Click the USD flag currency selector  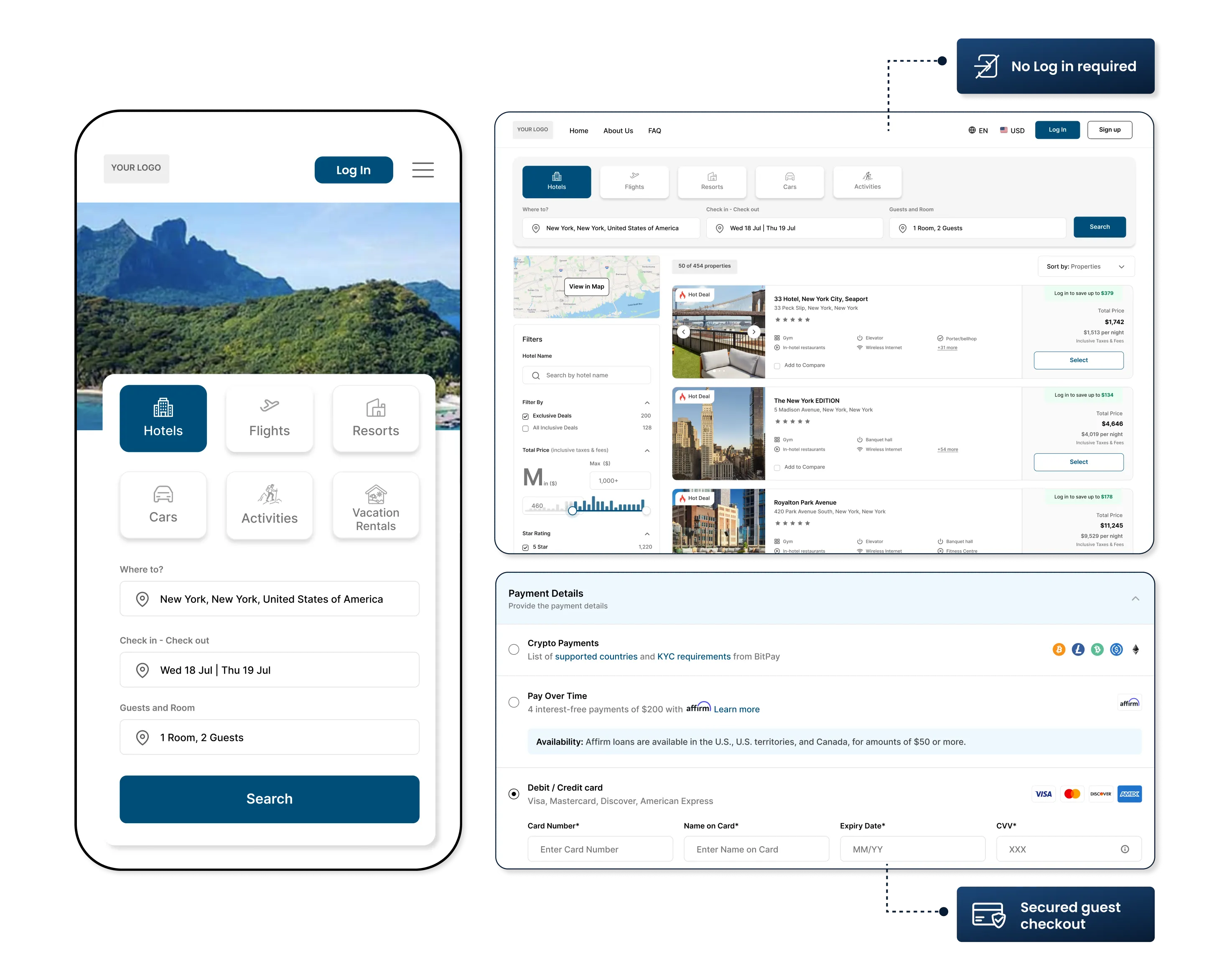(1012, 130)
